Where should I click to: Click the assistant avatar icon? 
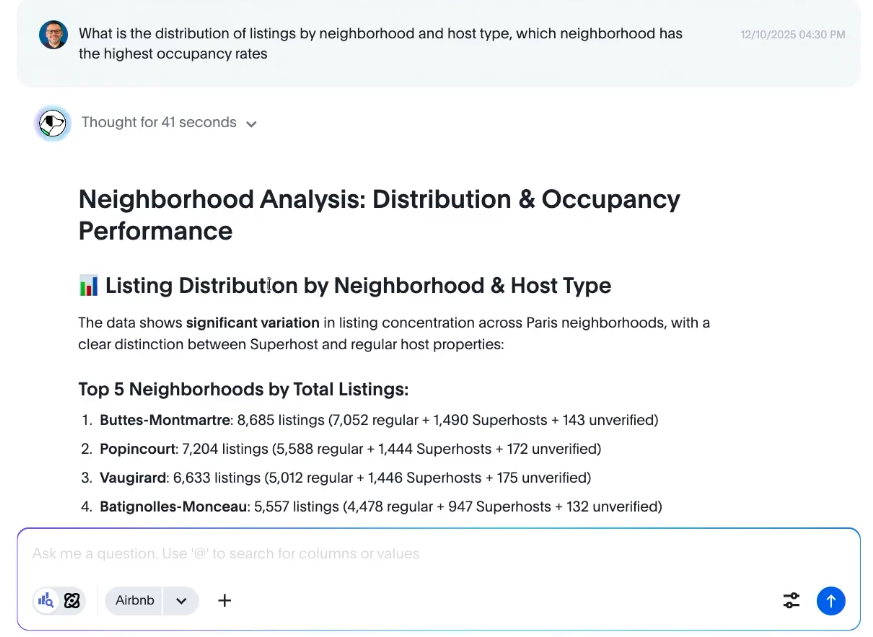(x=52, y=123)
